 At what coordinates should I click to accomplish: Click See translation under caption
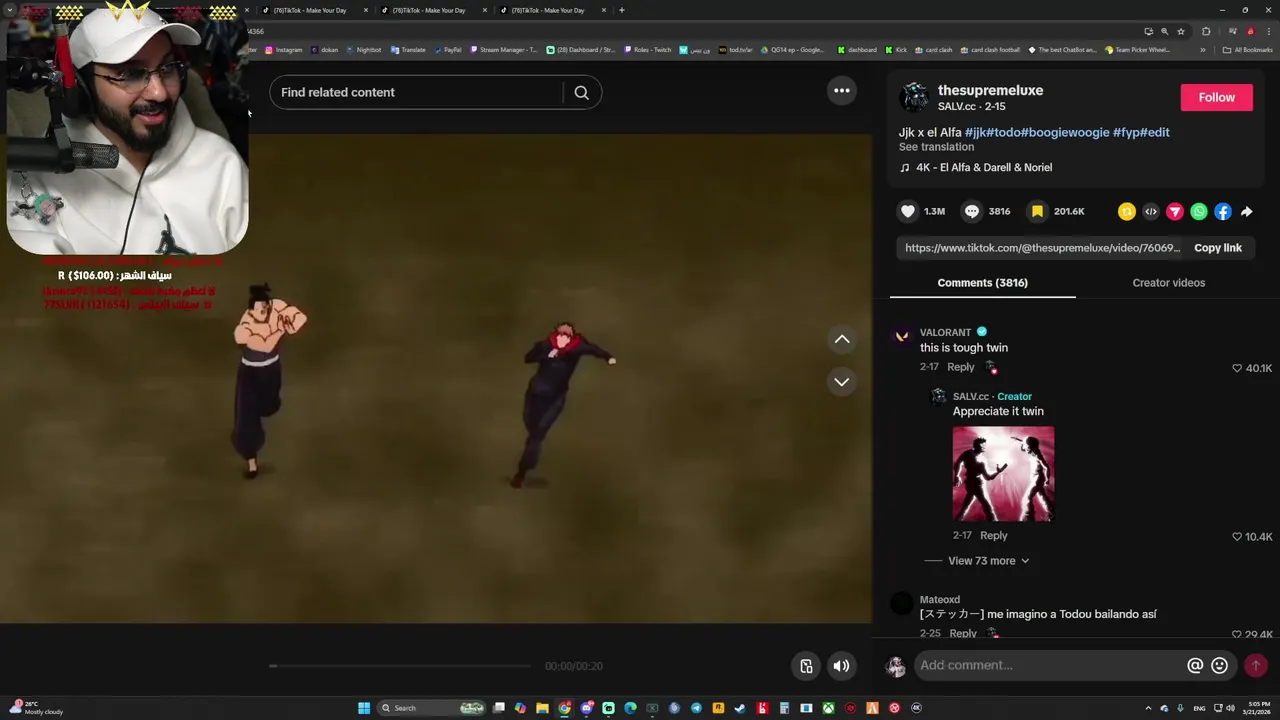[x=936, y=147]
